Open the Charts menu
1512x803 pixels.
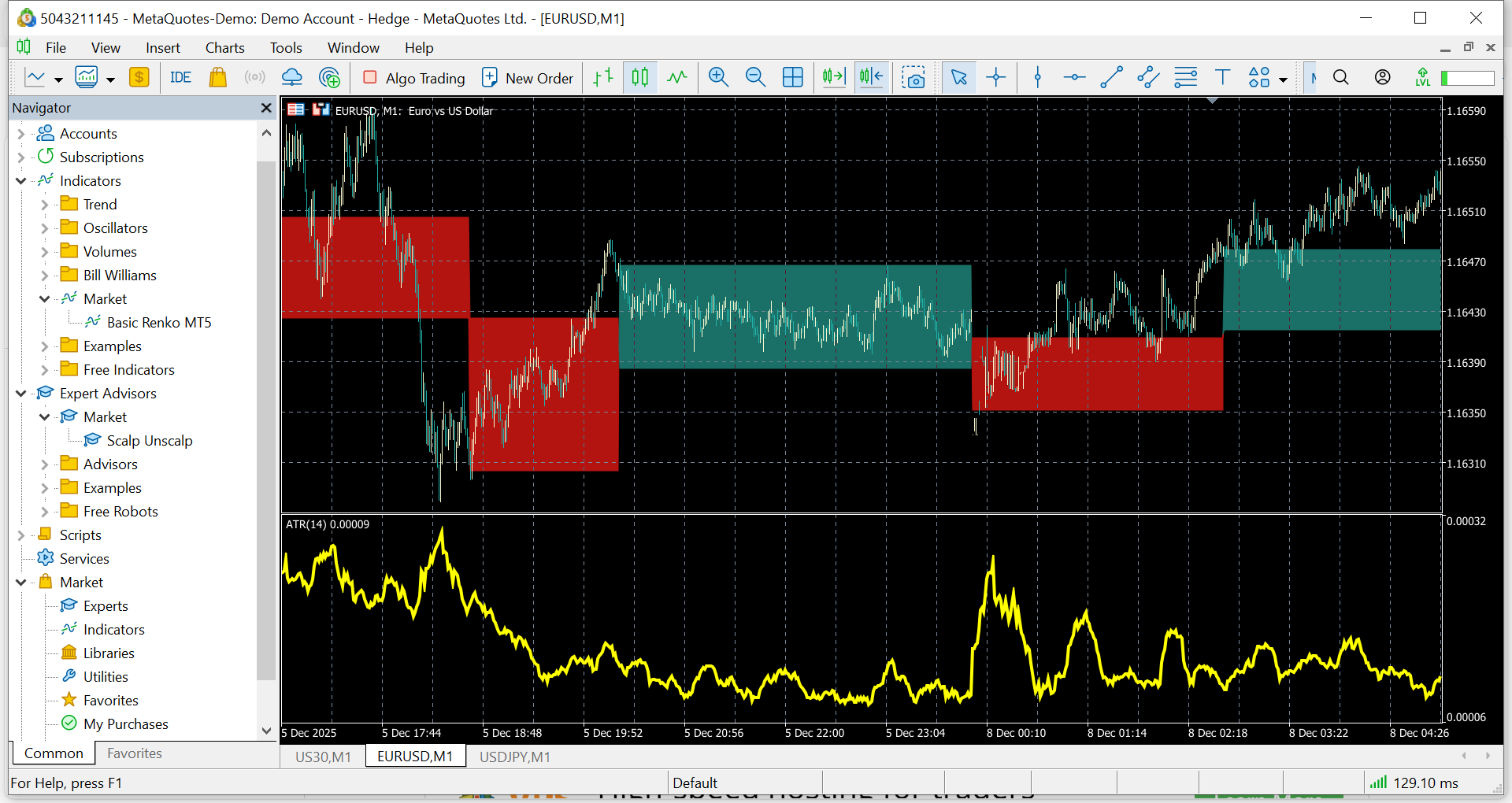pyautogui.click(x=224, y=48)
